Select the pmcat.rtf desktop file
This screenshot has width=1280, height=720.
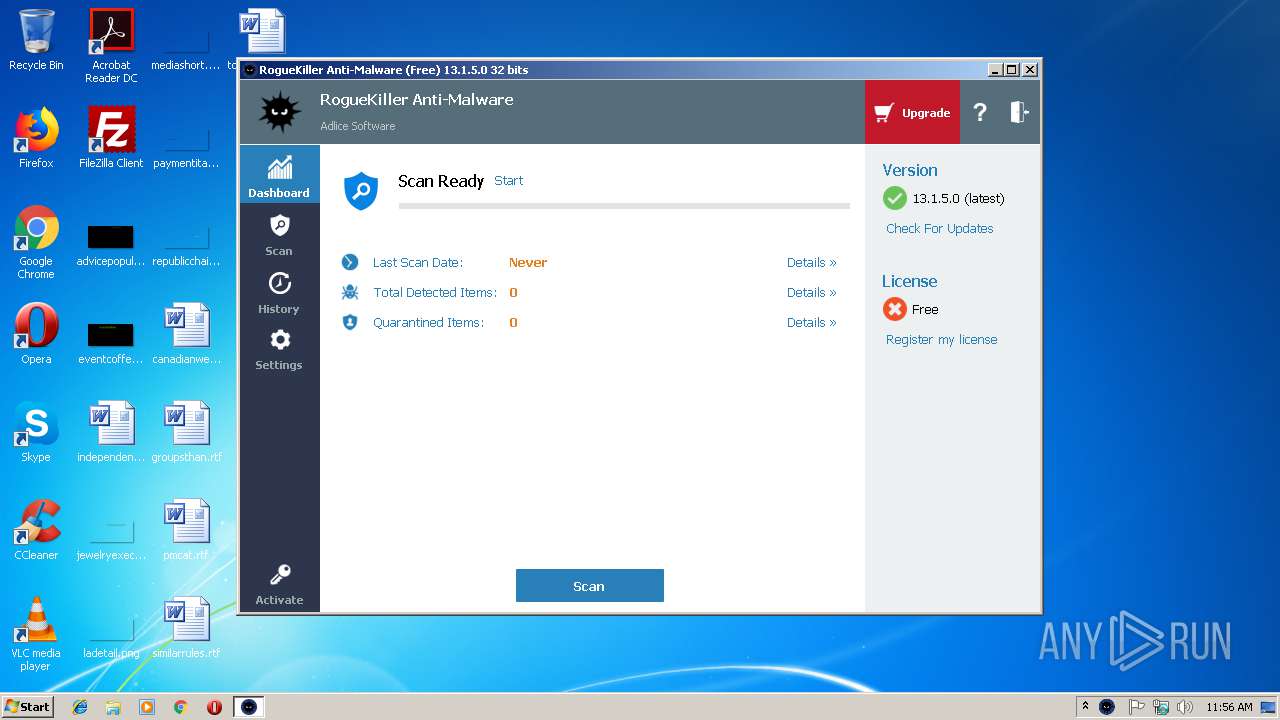point(186,530)
